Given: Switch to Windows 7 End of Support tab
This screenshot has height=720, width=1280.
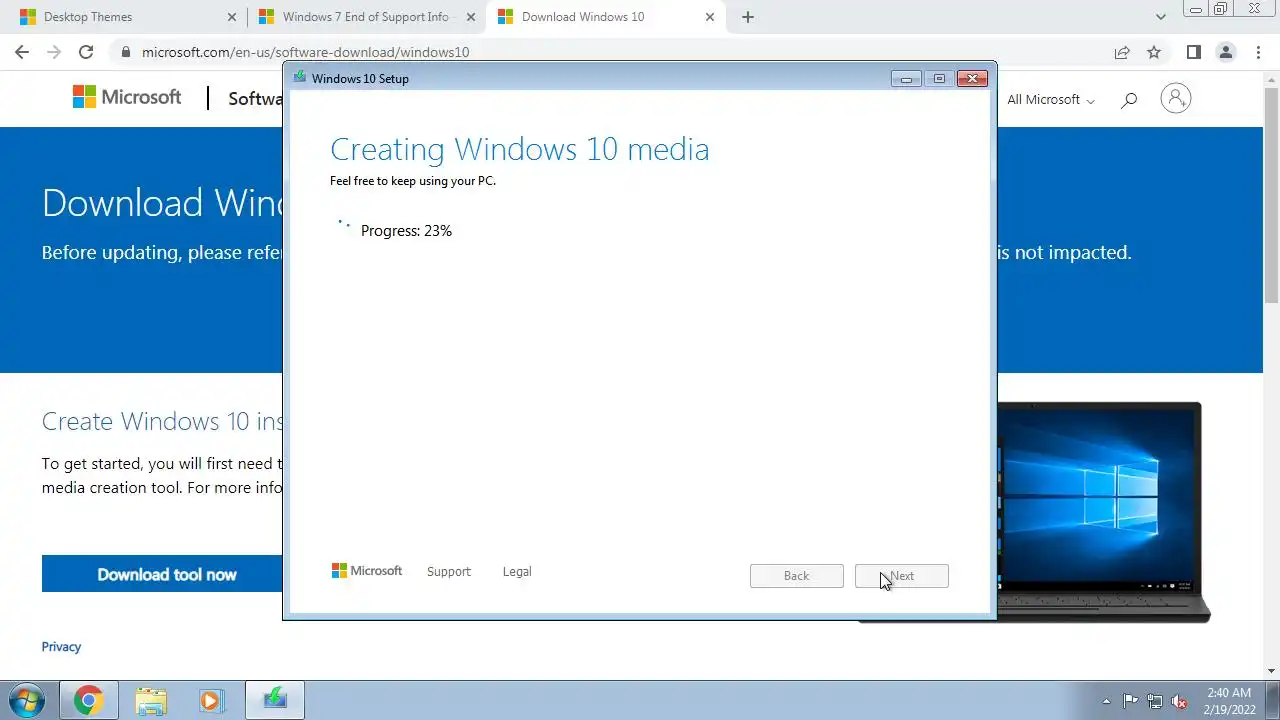Looking at the screenshot, I should (x=366, y=17).
